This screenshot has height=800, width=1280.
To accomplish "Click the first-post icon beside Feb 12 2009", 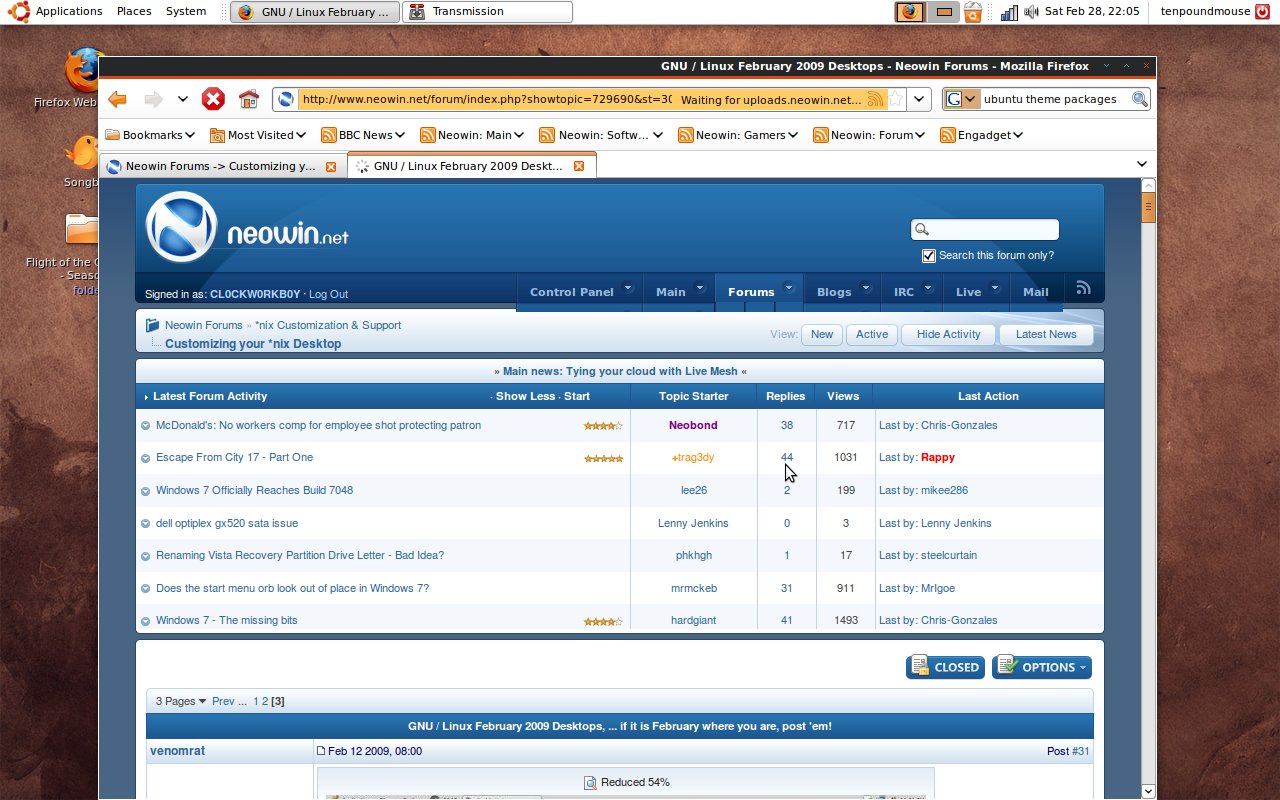I will click(x=321, y=751).
